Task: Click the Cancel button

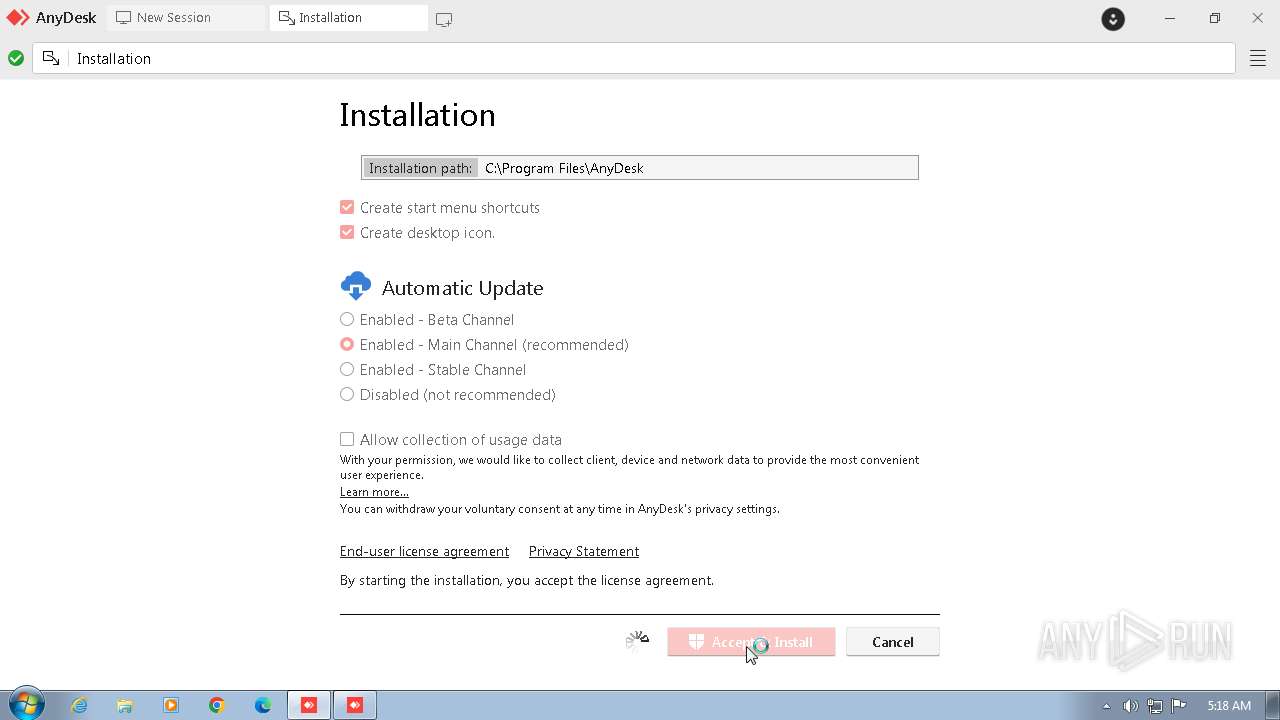Action: point(893,642)
